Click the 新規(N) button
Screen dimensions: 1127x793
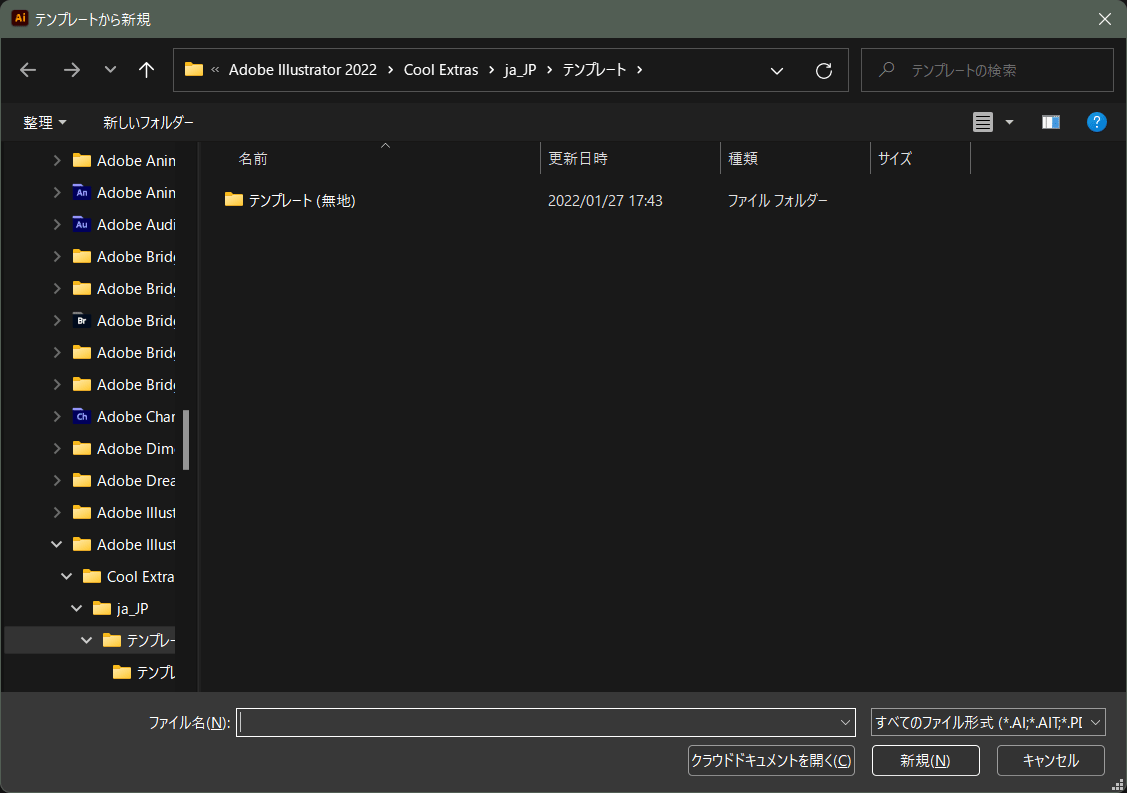coord(926,761)
